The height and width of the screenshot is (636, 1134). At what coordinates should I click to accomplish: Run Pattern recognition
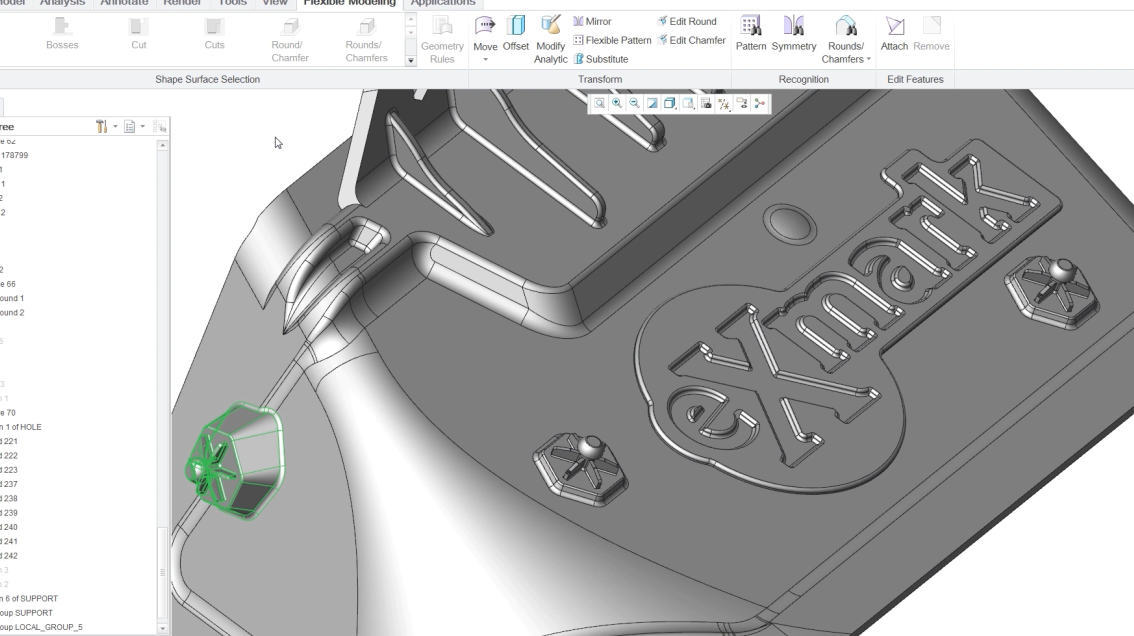point(751,34)
